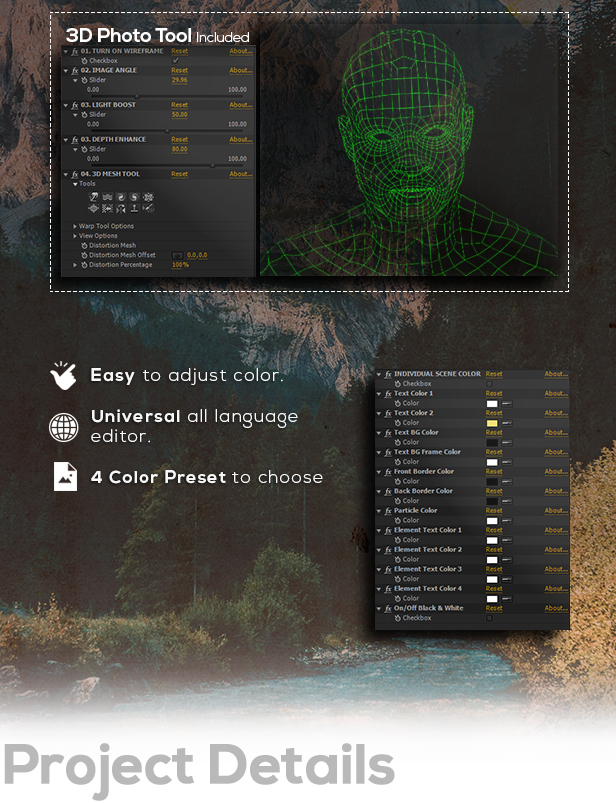Enable the Individual Scene Color checkbox
Image resolution: width=616 pixels, height=803 pixels.
[x=490, y=384]
